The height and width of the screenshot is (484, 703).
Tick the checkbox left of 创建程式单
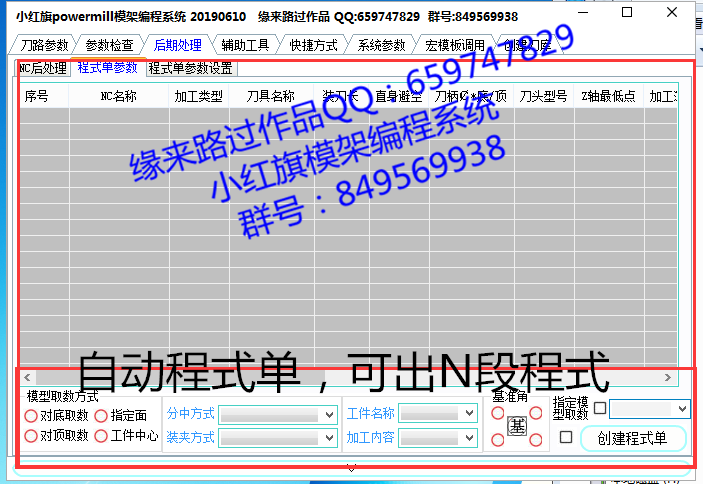[x=566, y=437]
